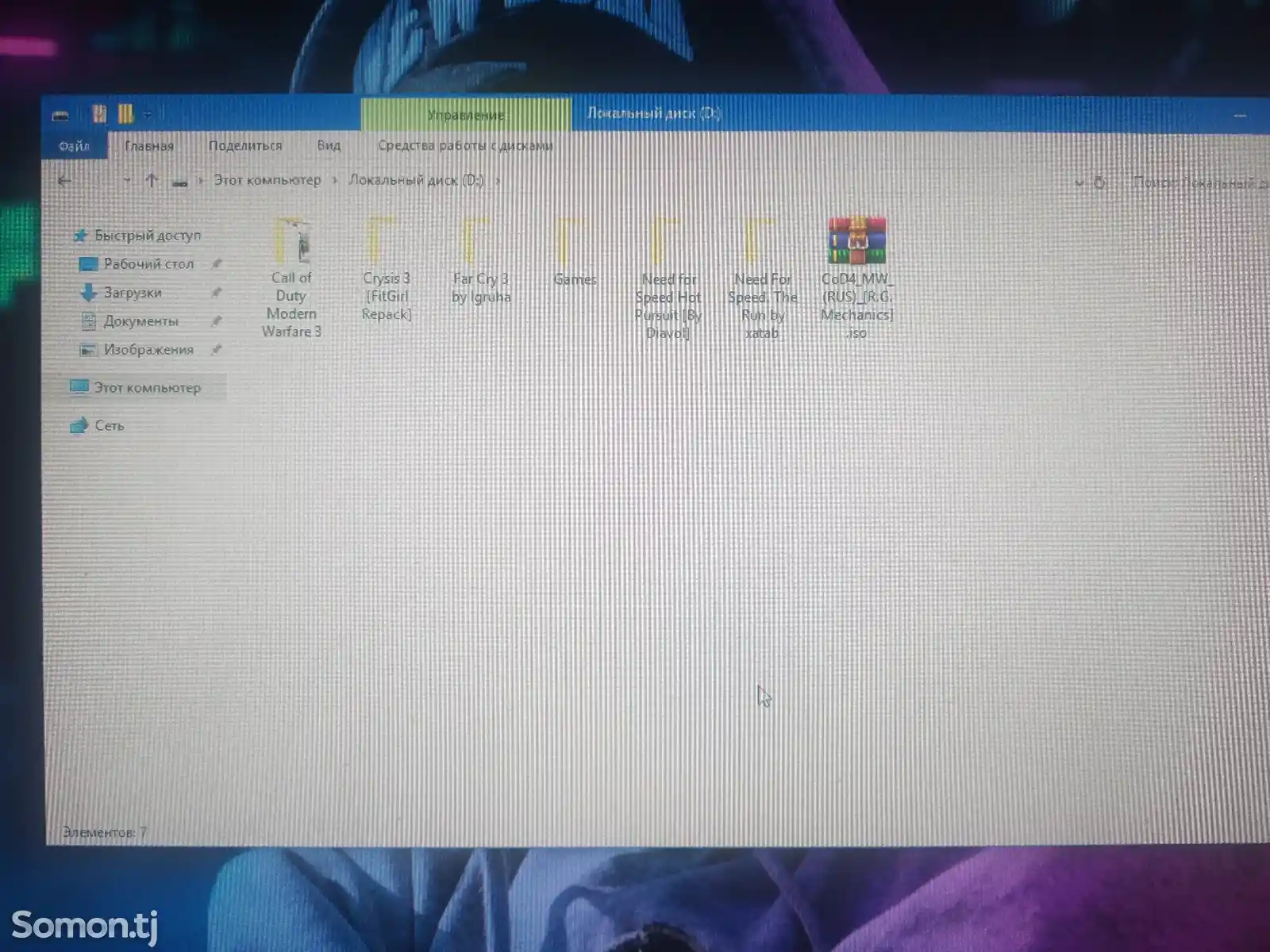This screenshot has width=1270, height=952.
Task: Click the pin icon beside Изображения
Action: (216, 350)
